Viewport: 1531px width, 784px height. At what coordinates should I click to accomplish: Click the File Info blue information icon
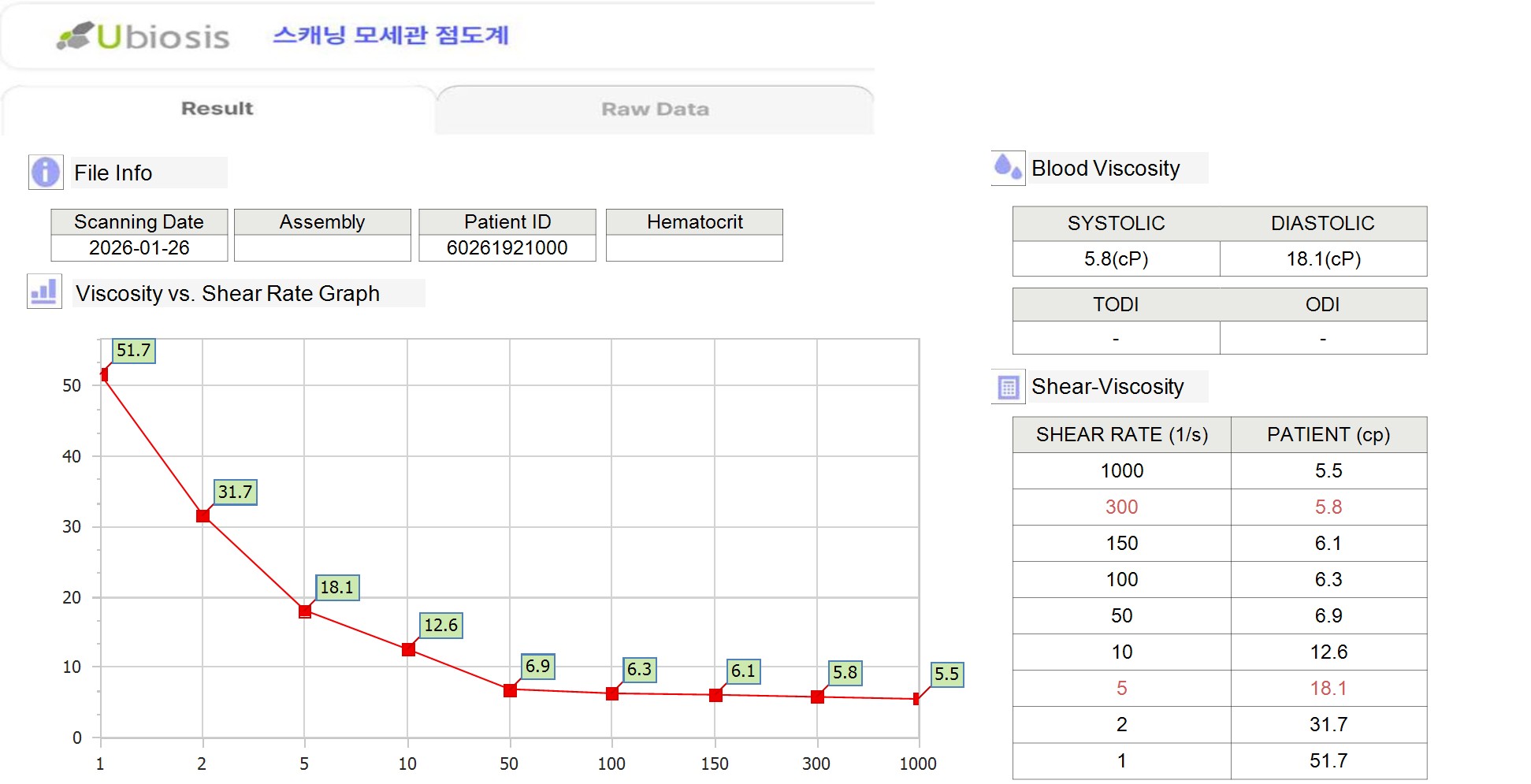pos(46,172)
